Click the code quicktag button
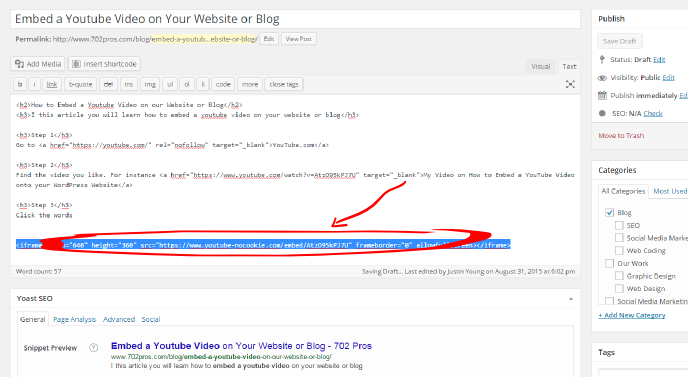 [x=223, y=84]
